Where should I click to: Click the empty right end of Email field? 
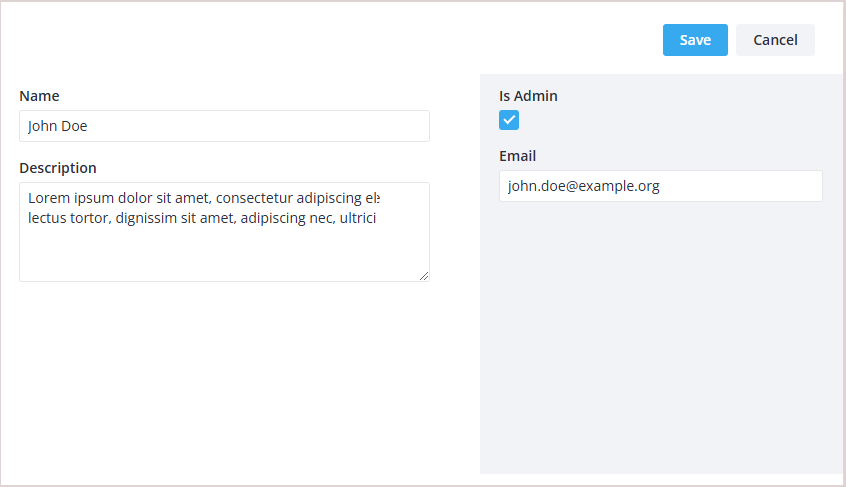pos(780,186)
